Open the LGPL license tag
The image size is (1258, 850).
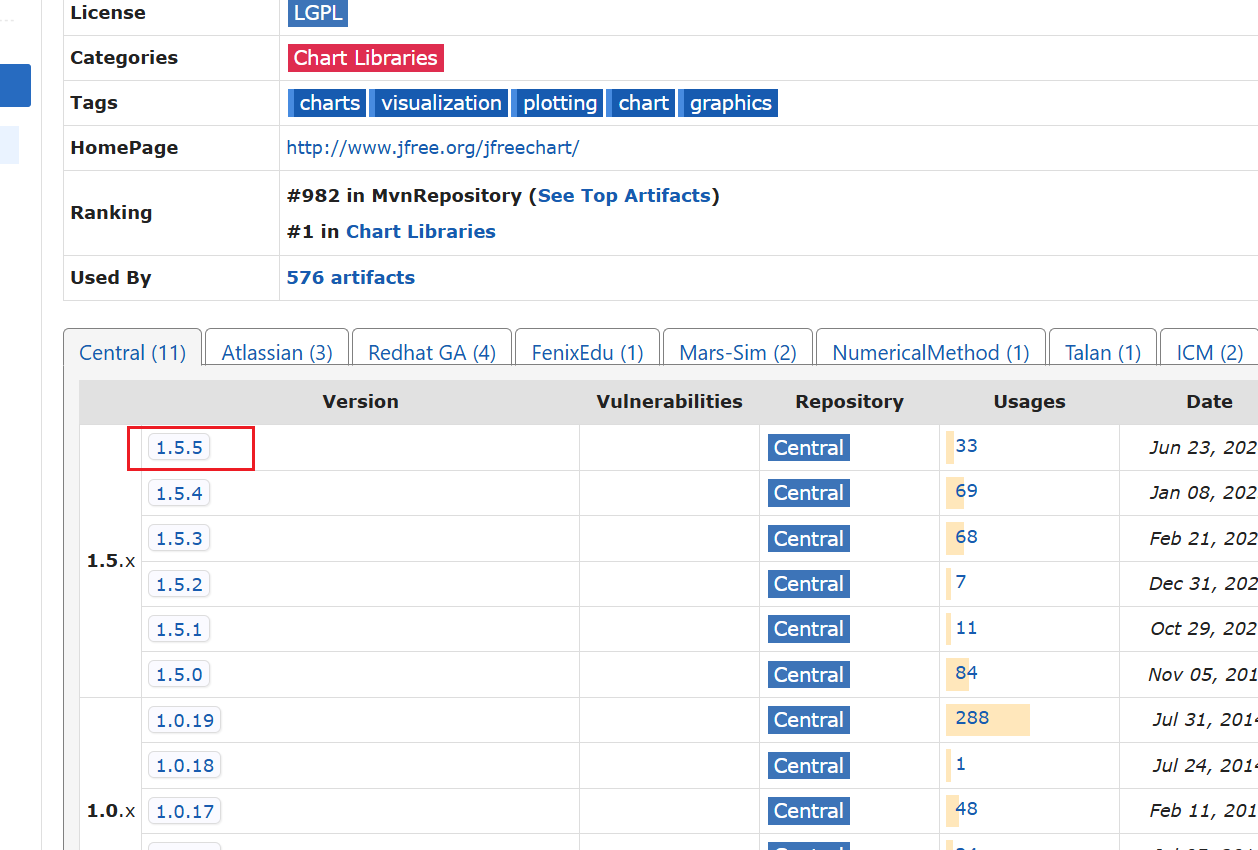click(317, 13)
